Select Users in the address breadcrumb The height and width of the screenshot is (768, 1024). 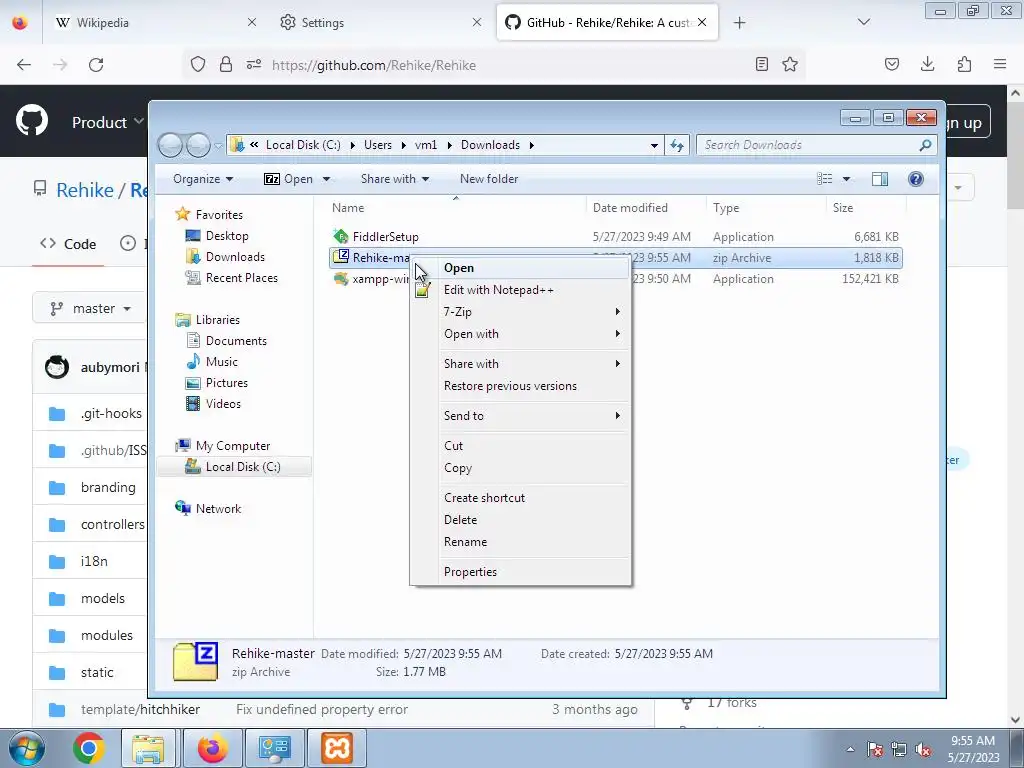point(377,145)
